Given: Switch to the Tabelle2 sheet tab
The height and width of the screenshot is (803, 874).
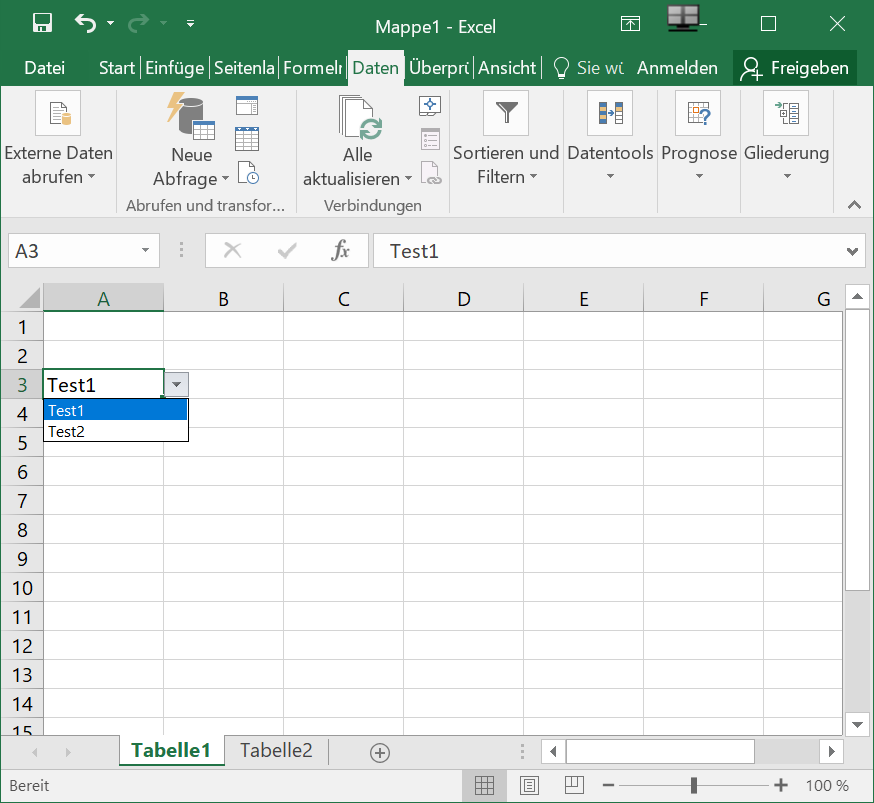Looking at the screenshot, I should (276, 750).
